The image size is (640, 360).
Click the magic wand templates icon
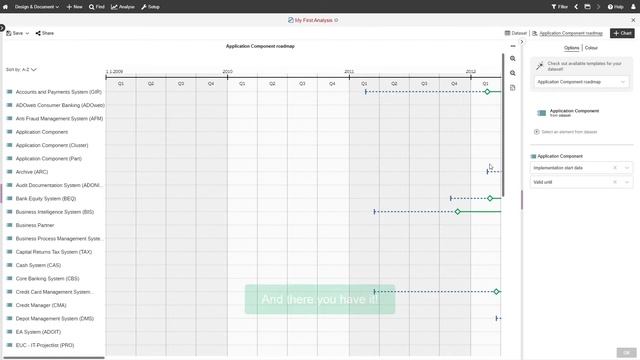coord(540,66)
